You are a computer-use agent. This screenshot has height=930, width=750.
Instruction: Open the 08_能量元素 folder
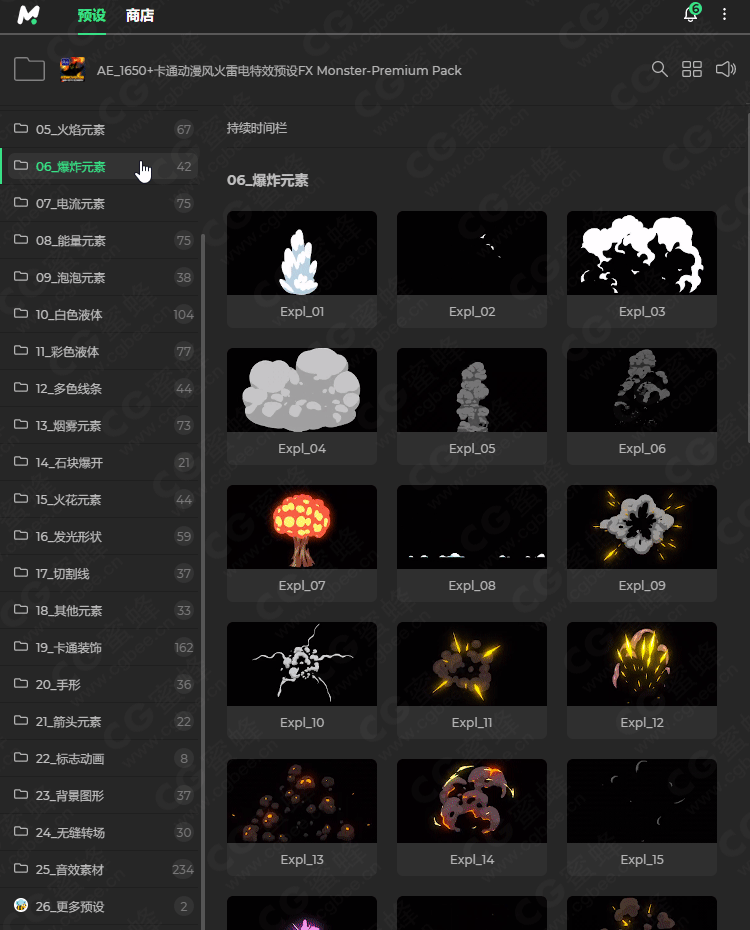click(100, 240)
